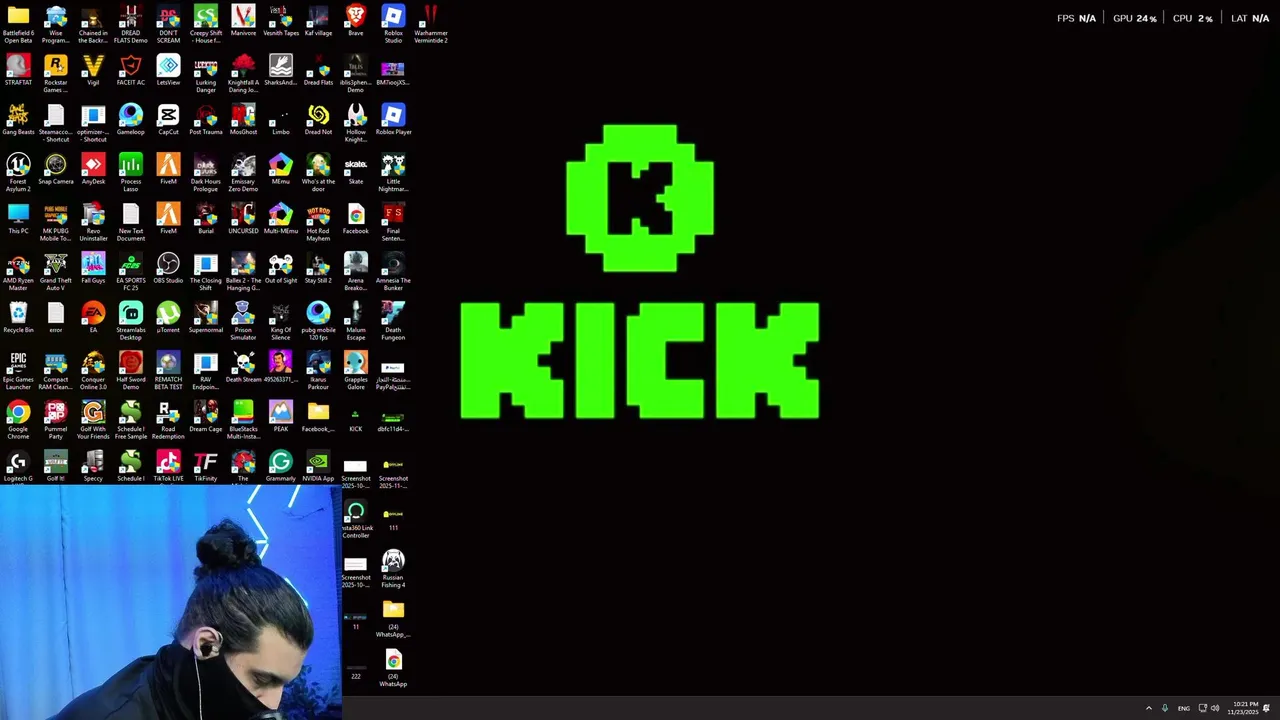Image resolution: width=1280 pixels, height=720 pixels.
Task: Click the TikFinity shortcut
Action: tap(206, 466)
